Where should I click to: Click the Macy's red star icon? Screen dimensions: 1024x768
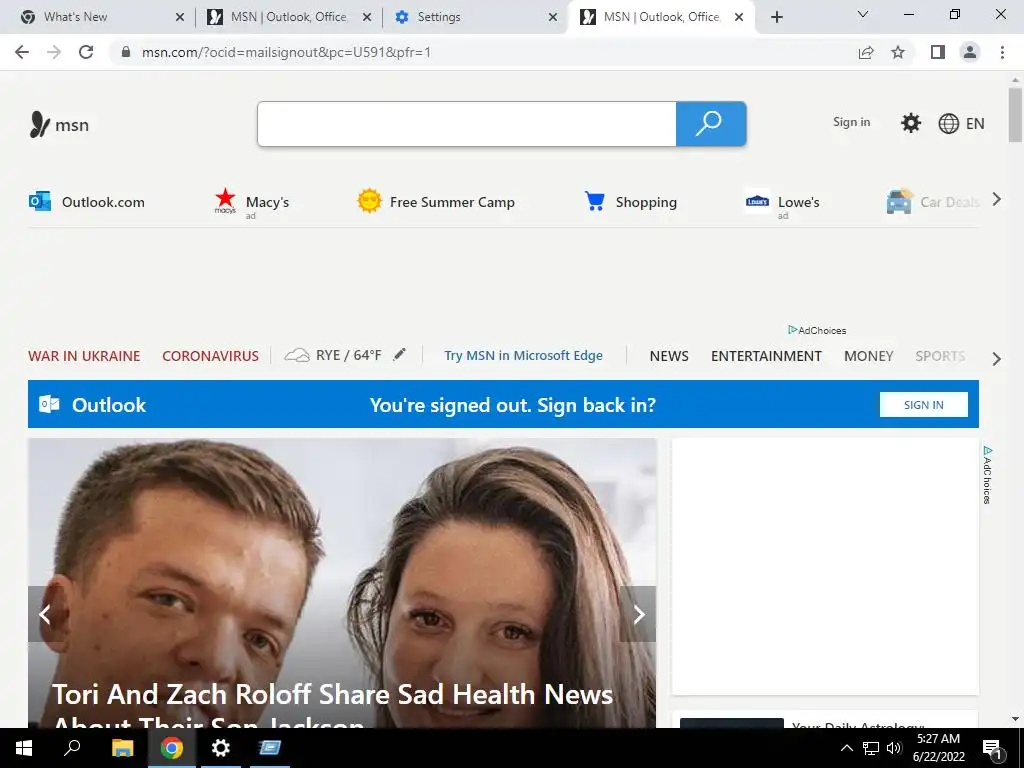tap(225, 200)
